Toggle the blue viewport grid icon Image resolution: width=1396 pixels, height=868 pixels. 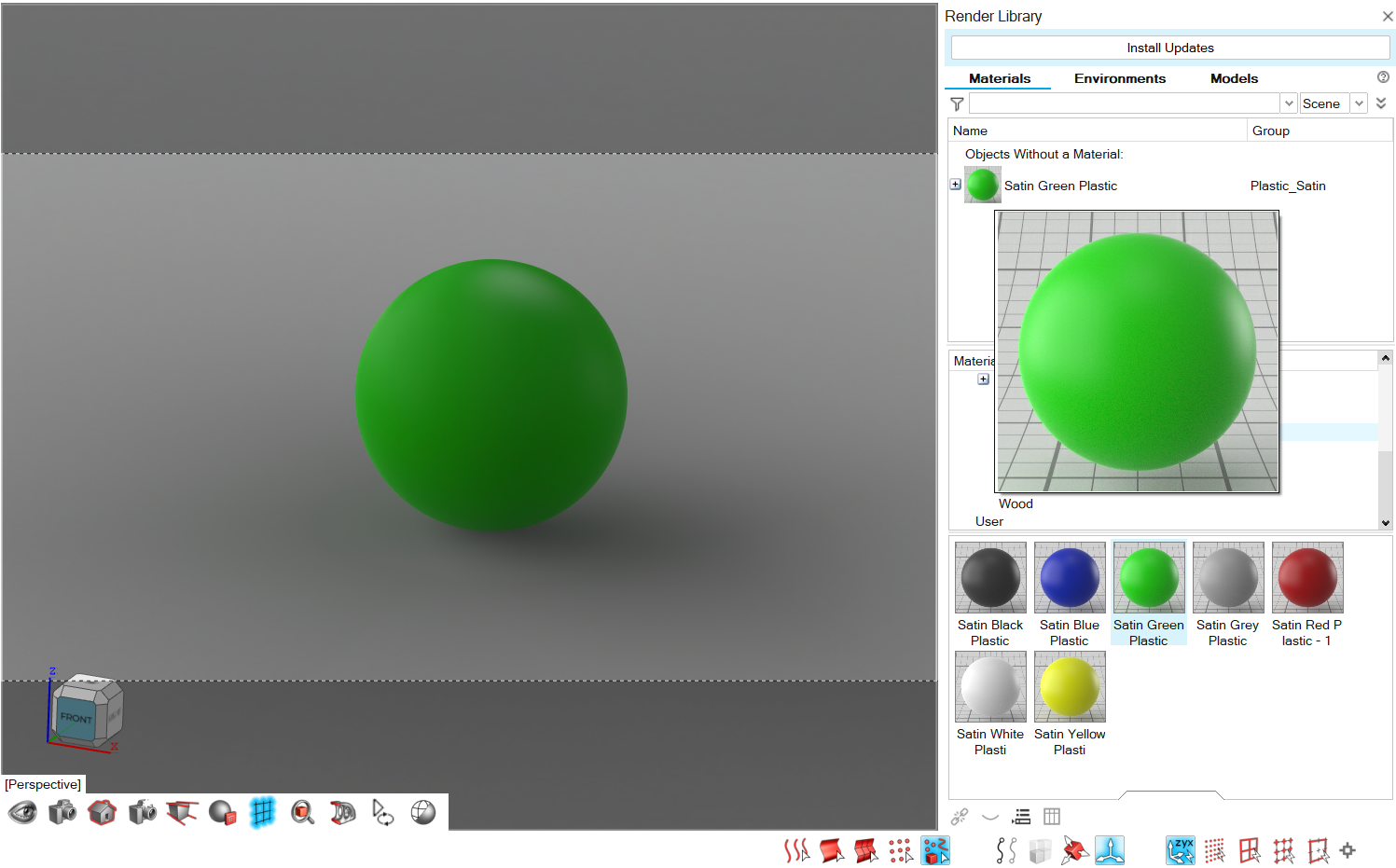[262, 813]
